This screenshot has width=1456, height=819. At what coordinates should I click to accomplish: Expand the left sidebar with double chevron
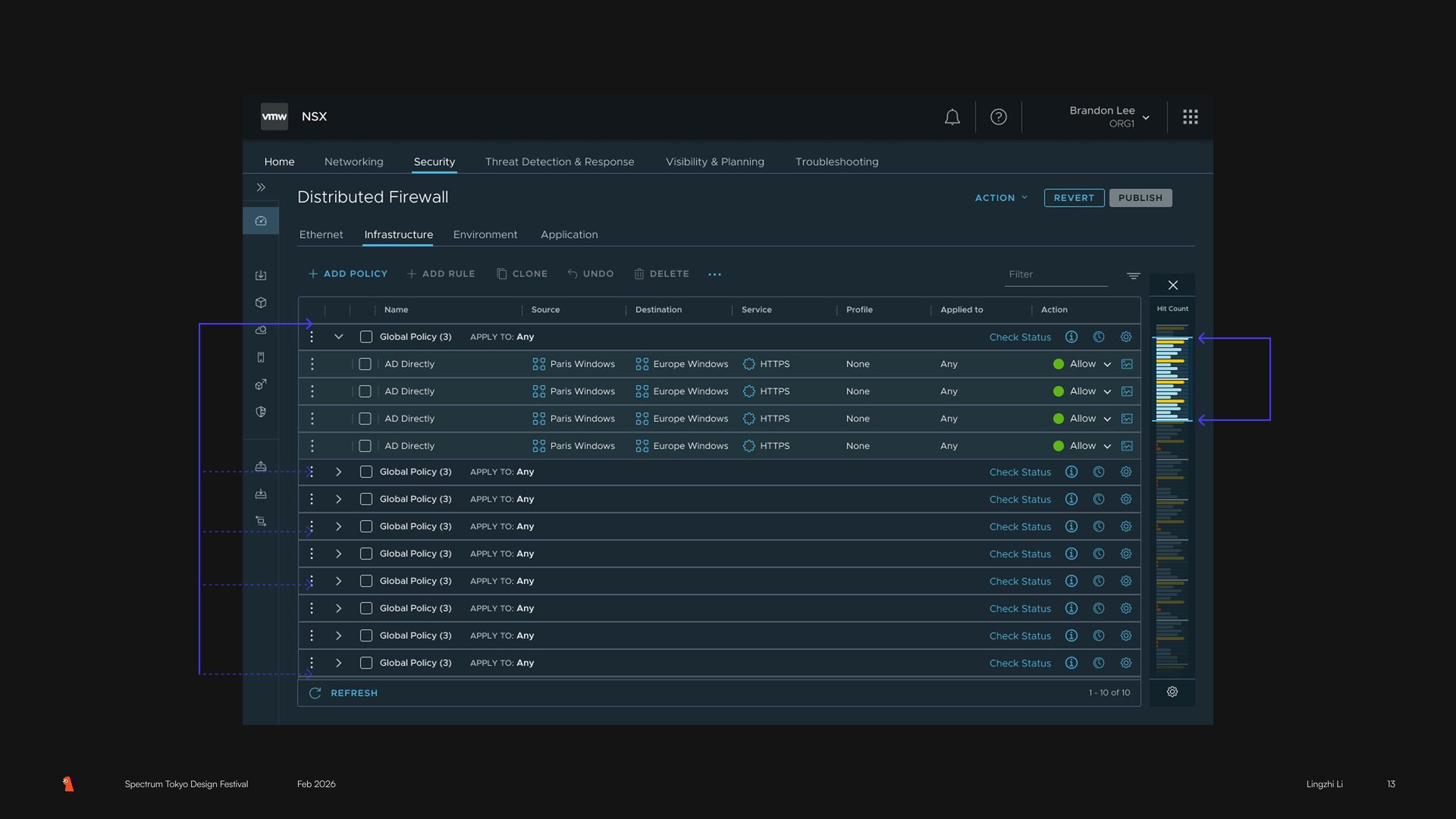pos(261,187)
